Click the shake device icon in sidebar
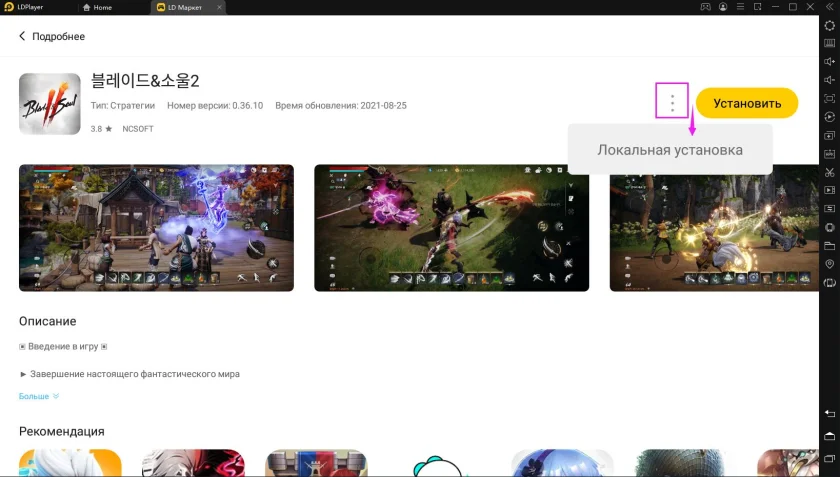Image resolution: width=840 pixels, height=477 pixels. 829,227
